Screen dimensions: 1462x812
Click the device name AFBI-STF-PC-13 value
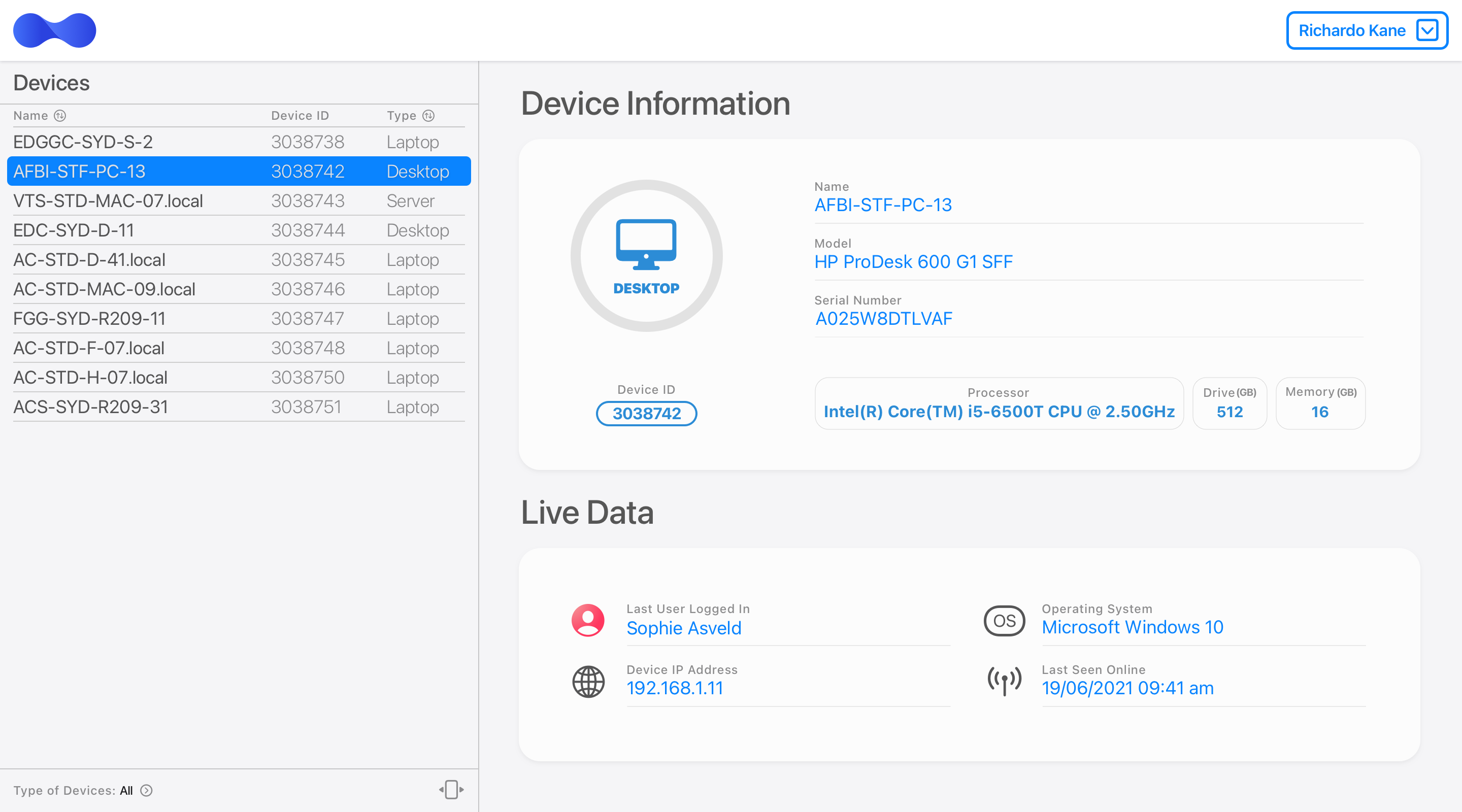coord(883,205)
